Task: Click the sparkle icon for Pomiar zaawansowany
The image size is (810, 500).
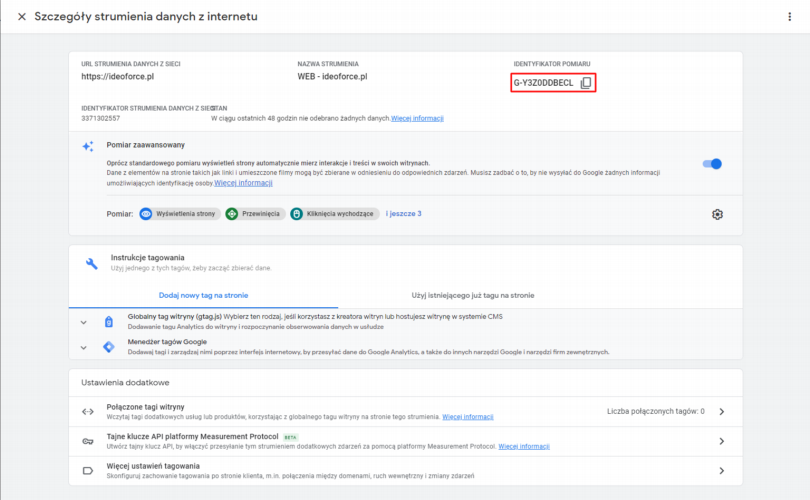Action: [88, 146]
